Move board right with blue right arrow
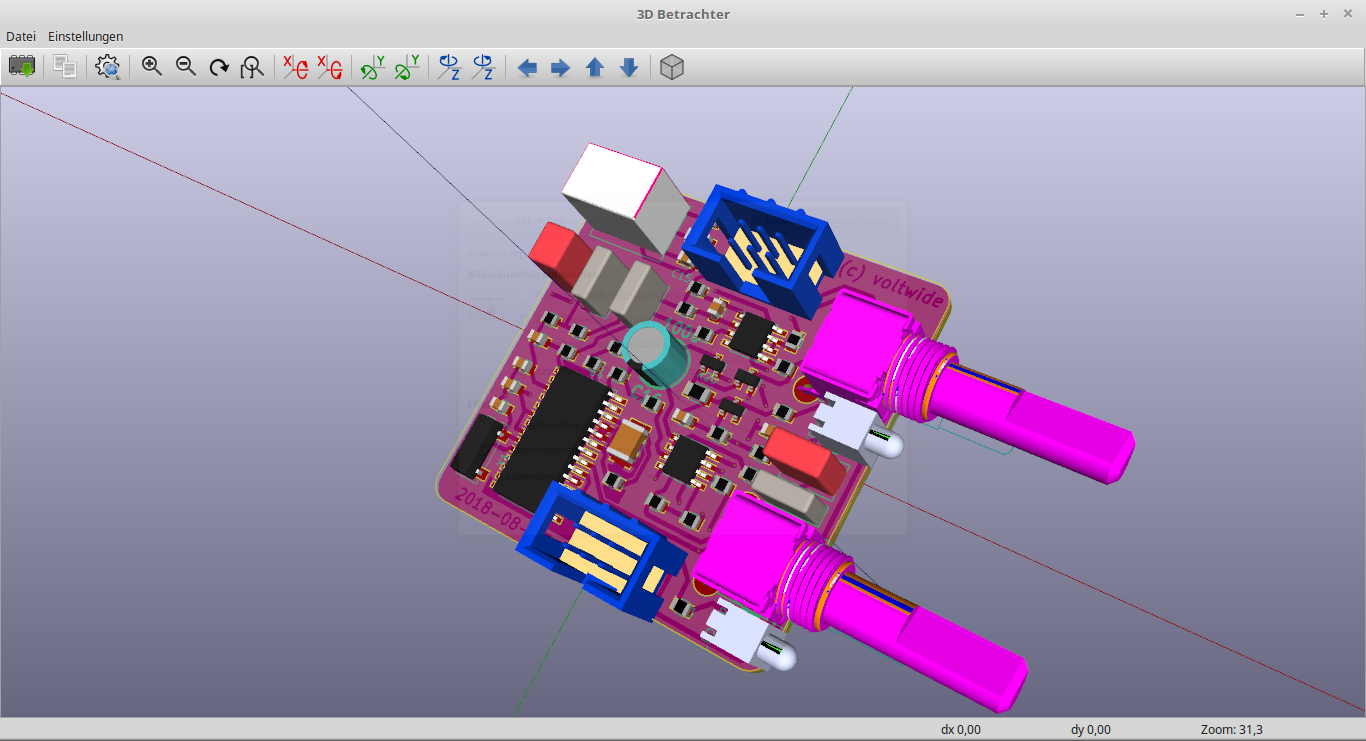1366x741 pixels. coord(561,67)
